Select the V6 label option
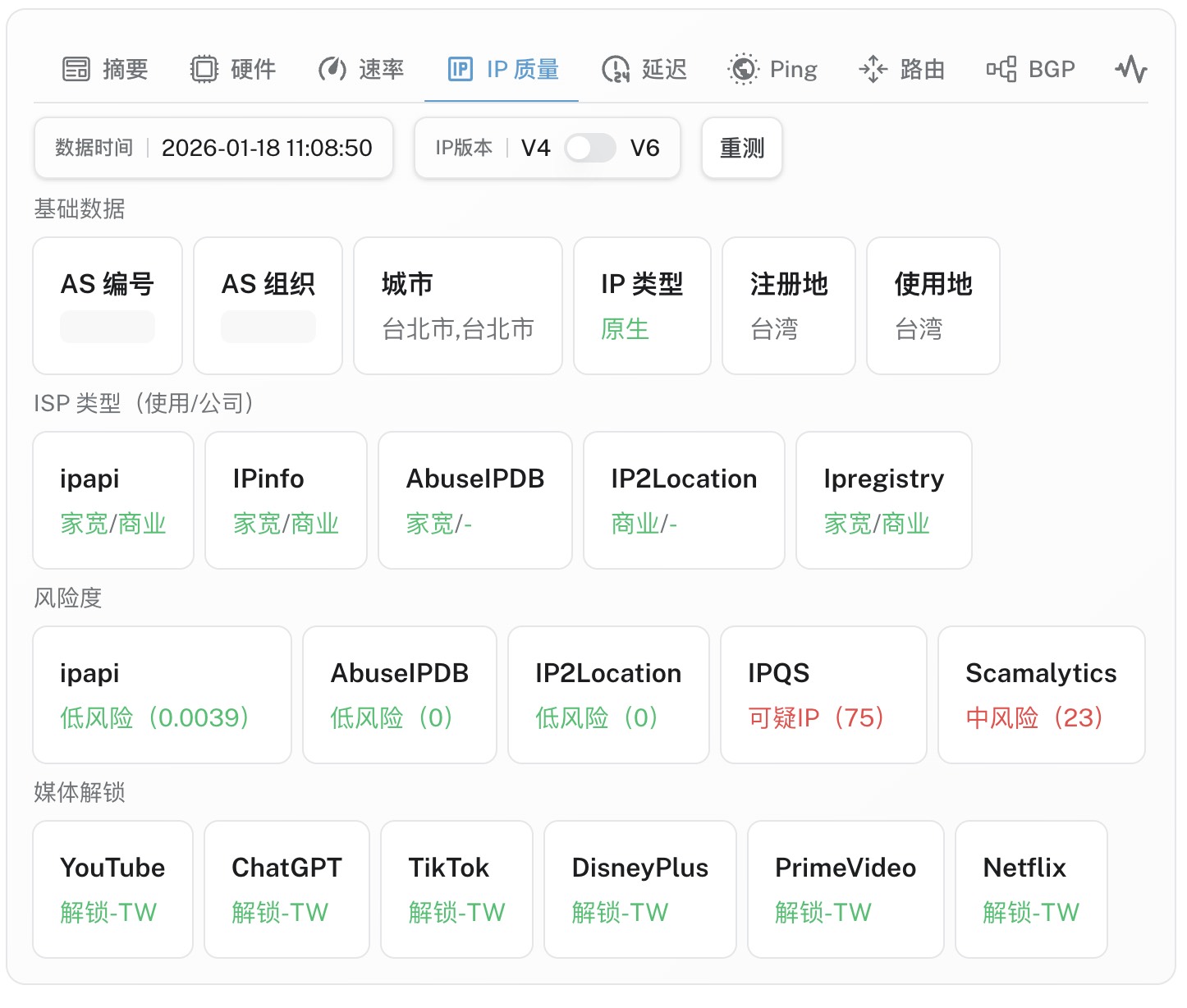The height and width of the screenshot is (1008, 1187). tap(644, 149)
